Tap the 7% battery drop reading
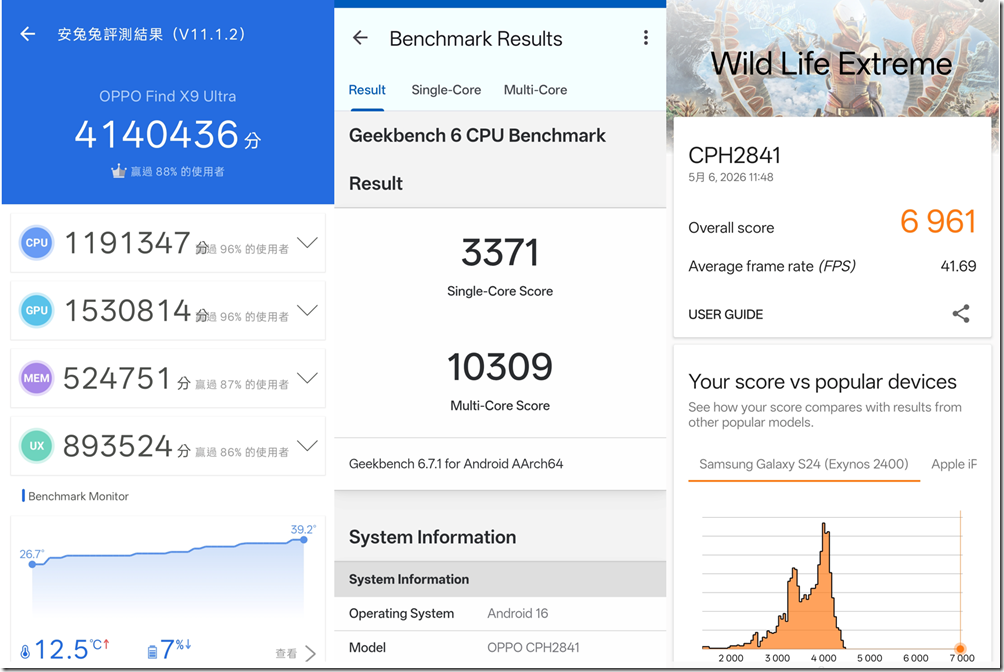This screenshot has width=1004, height=672. [175, 650]
